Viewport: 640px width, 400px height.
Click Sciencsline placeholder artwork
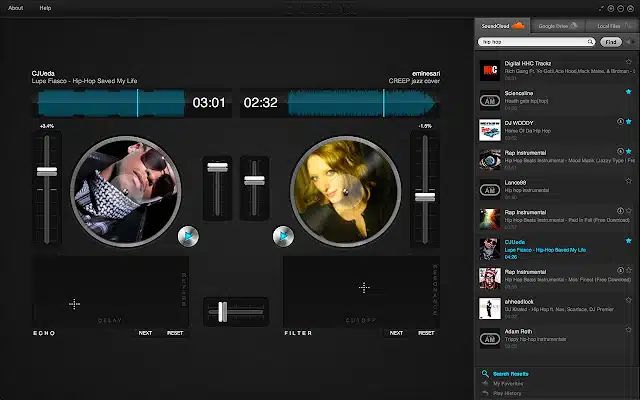pyautogui.click(x=490, y=100)
